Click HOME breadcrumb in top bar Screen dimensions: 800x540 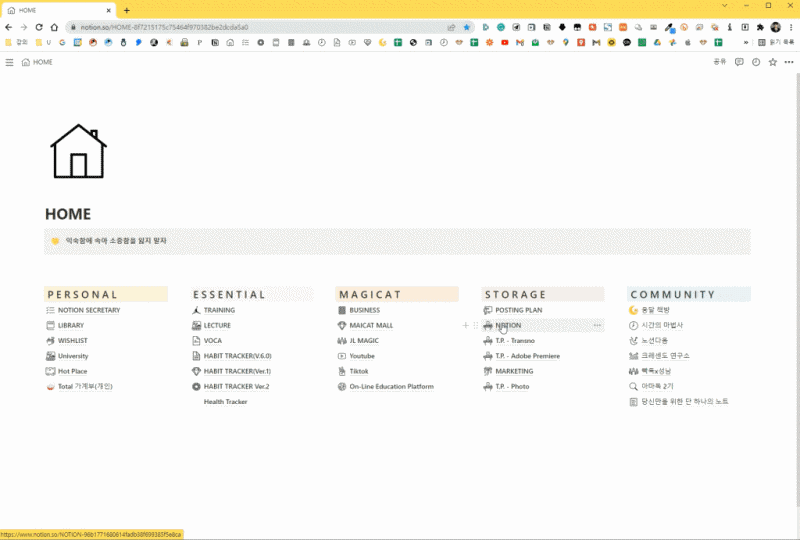pyautogui.click(x=37, y=62)
